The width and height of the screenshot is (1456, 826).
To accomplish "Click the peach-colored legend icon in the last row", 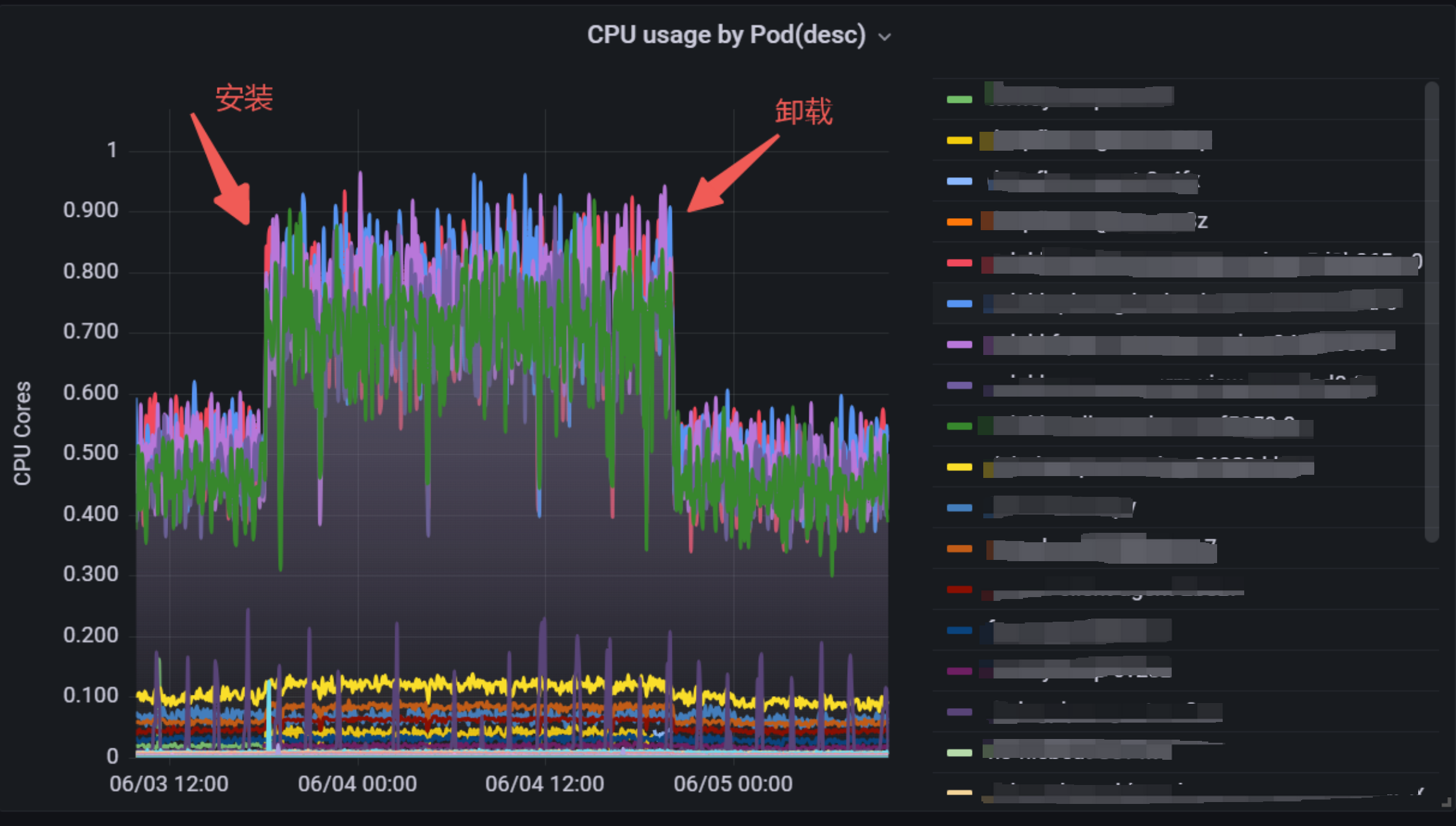I will (x=959, y=792).
